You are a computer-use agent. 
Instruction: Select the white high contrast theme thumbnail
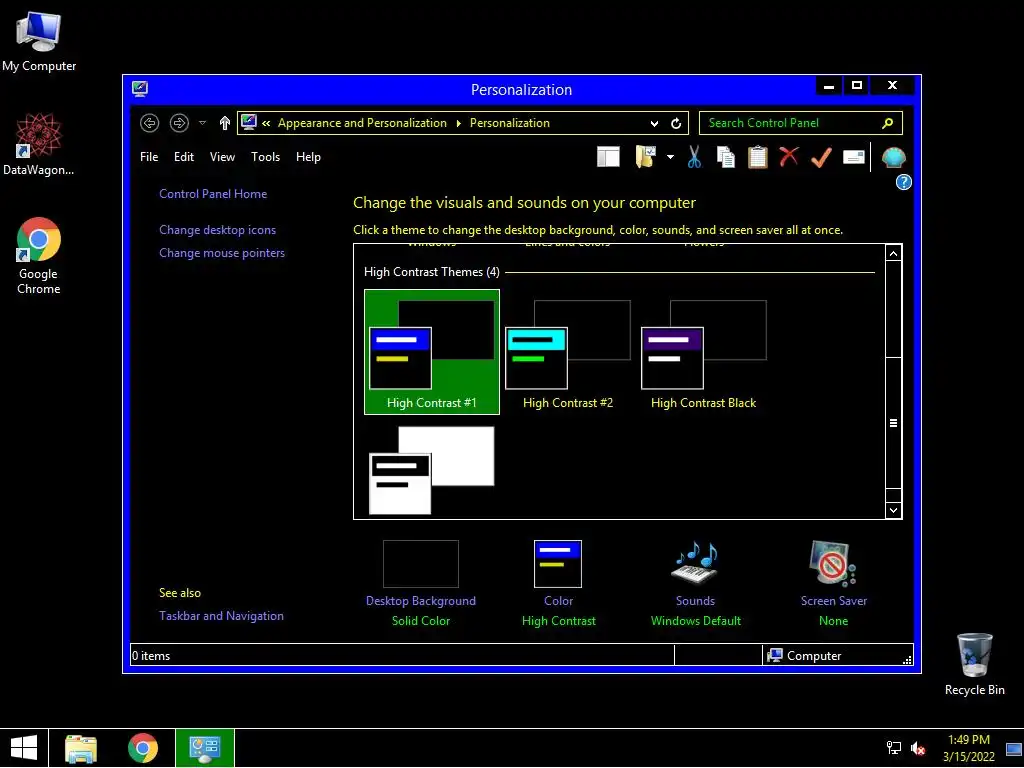click(432, 470)
